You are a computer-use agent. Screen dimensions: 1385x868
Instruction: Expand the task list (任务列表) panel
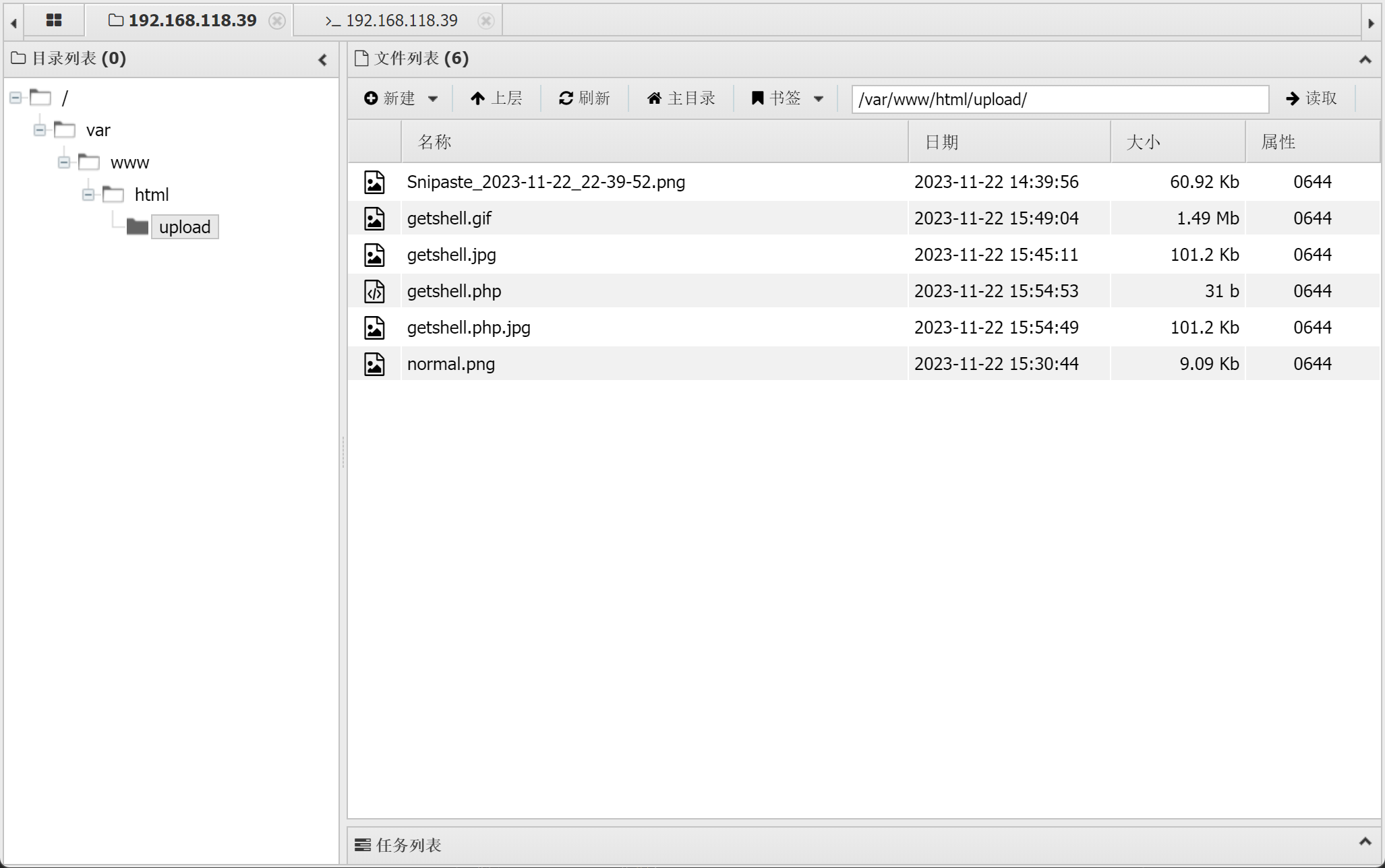(1365, 842)
